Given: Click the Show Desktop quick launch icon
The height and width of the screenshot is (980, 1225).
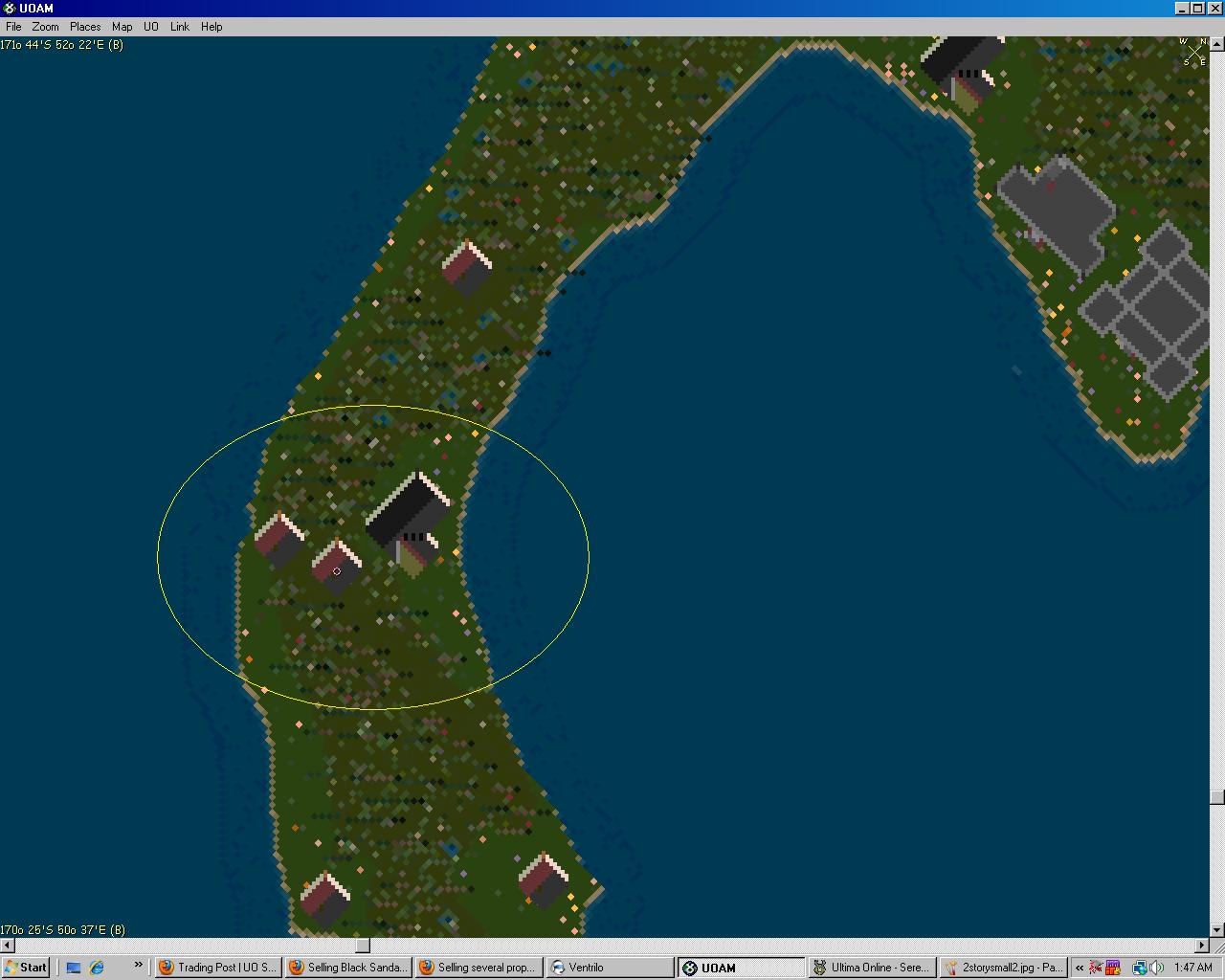Looking at the screenshot, I should click(74, 968).
